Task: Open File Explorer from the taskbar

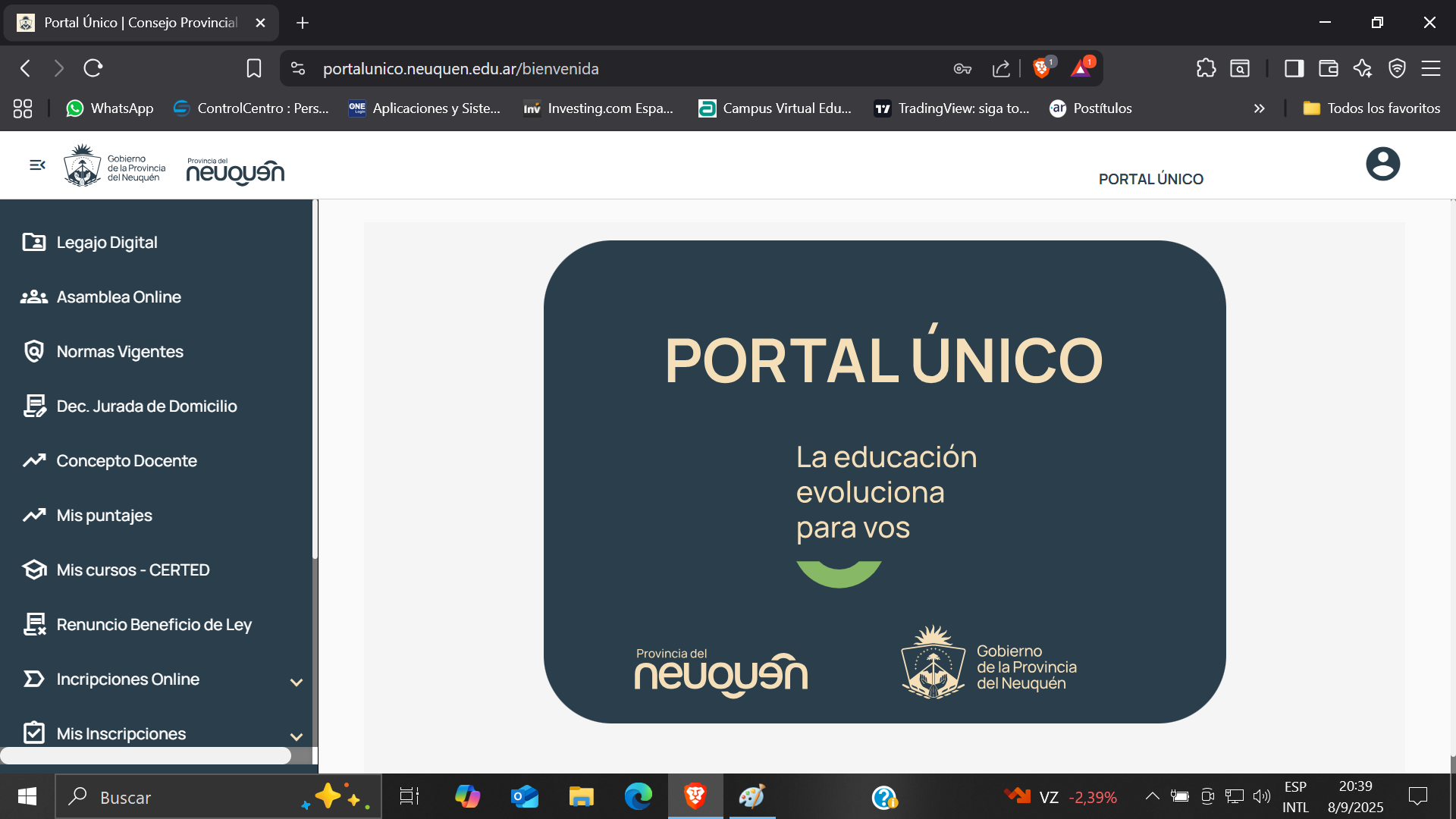Action: tap(581, 797)
